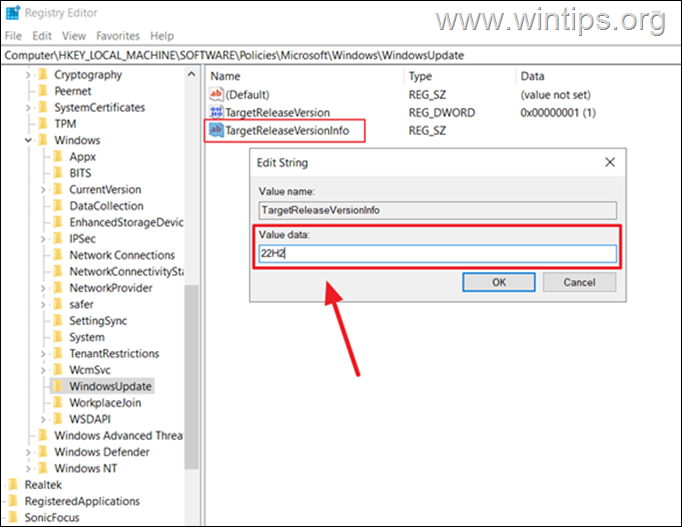682x527 pixels.
Task: Click the safer folder icon
Action: 58,304
